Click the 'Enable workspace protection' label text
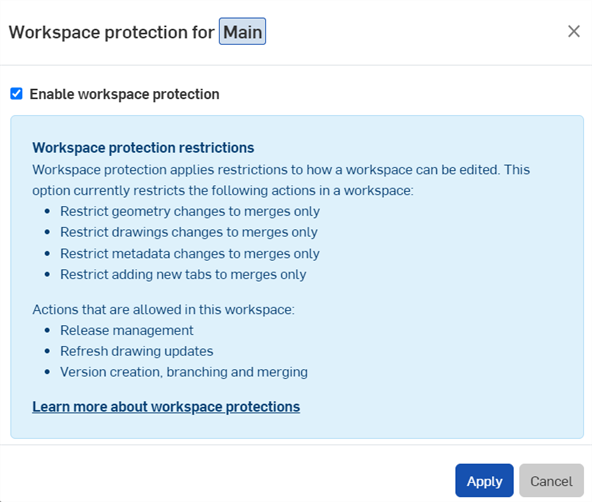Image resolution: width=592 pixels, height=502 pixels. point(124,94)
